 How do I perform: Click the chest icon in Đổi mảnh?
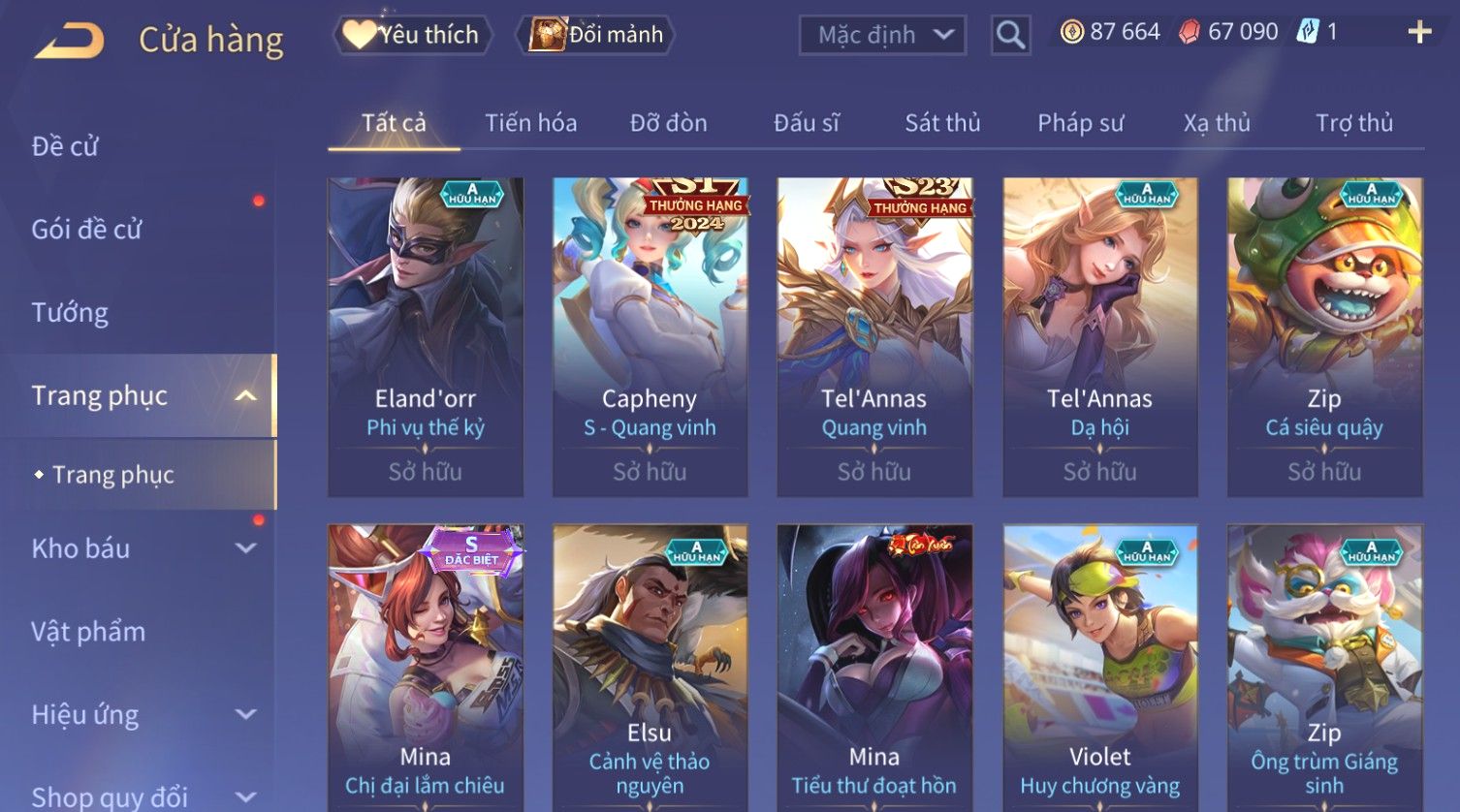[x=547, y=35]
